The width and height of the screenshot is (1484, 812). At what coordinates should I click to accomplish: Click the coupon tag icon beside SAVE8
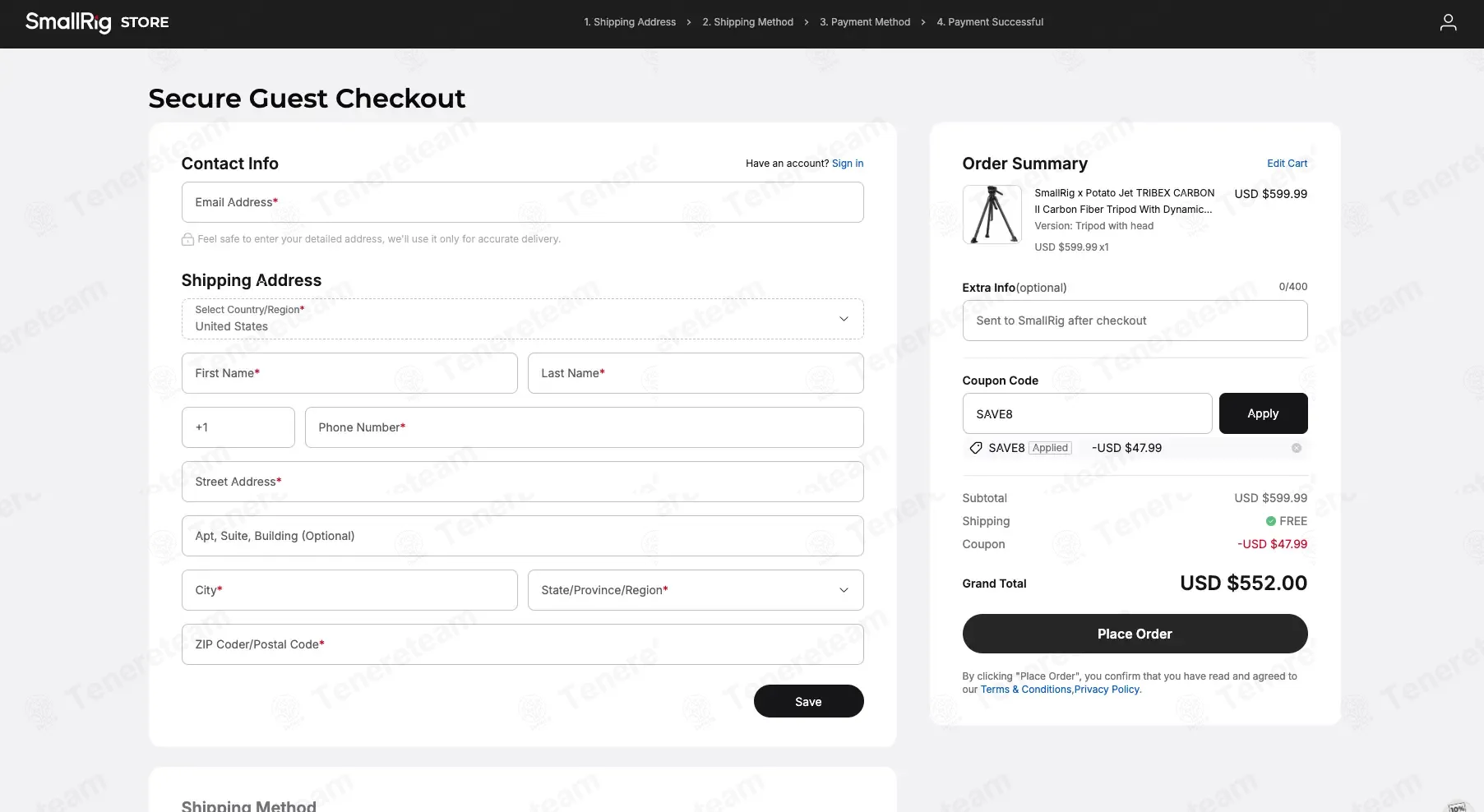[x=976, y=448]
